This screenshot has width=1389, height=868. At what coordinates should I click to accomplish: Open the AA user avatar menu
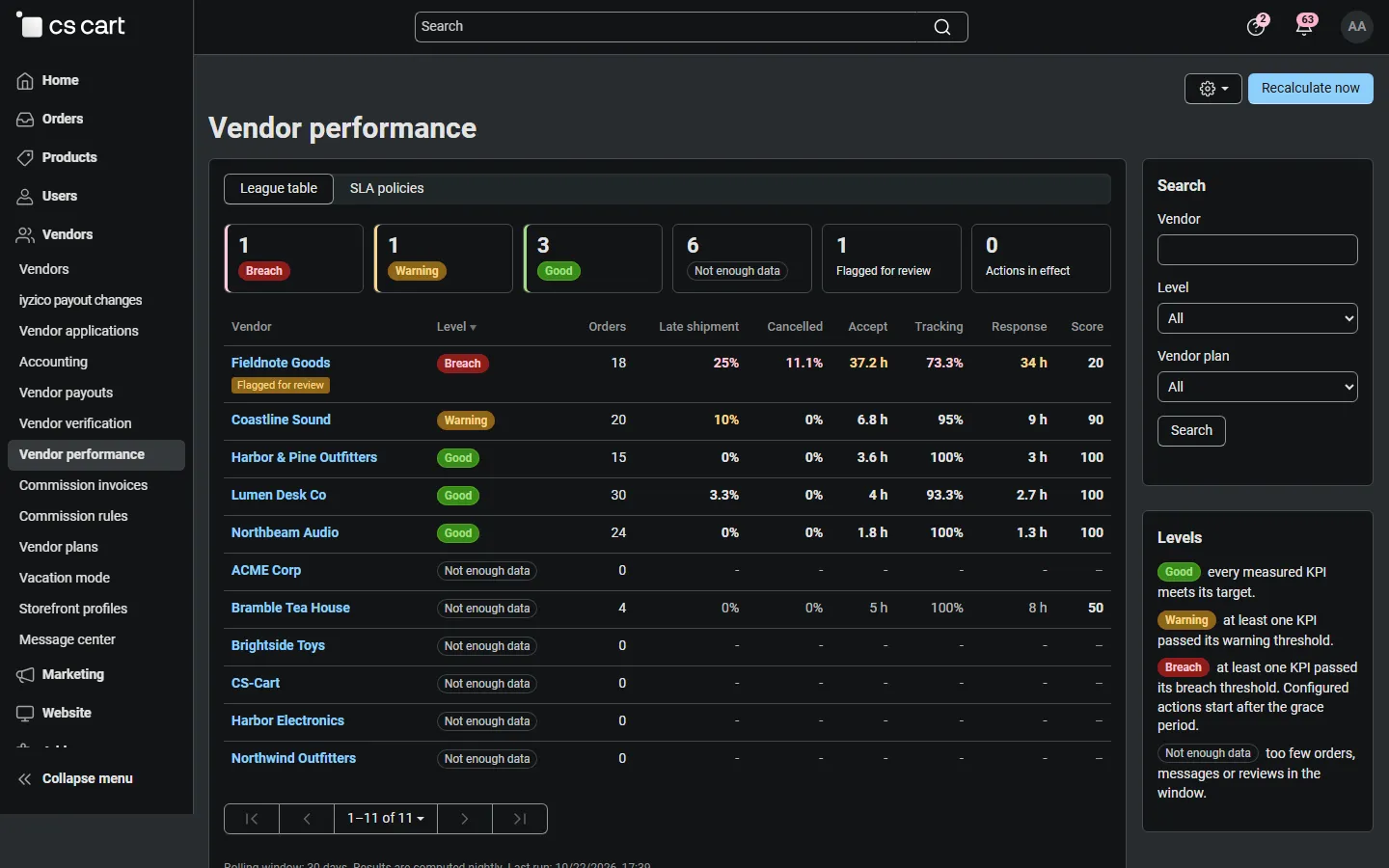pyautogui.click(x=1357, y=26)
